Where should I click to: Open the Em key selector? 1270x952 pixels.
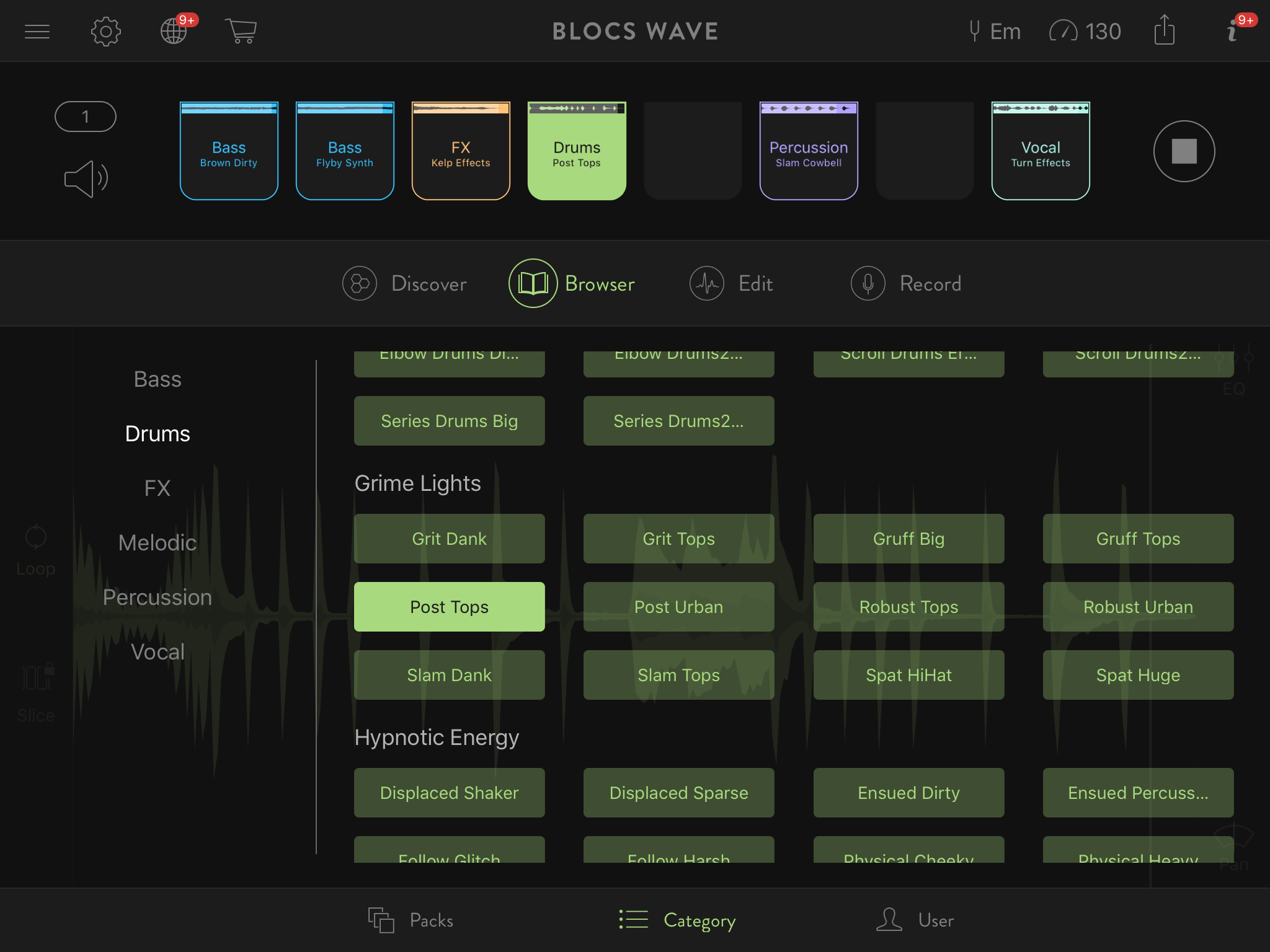995,31
